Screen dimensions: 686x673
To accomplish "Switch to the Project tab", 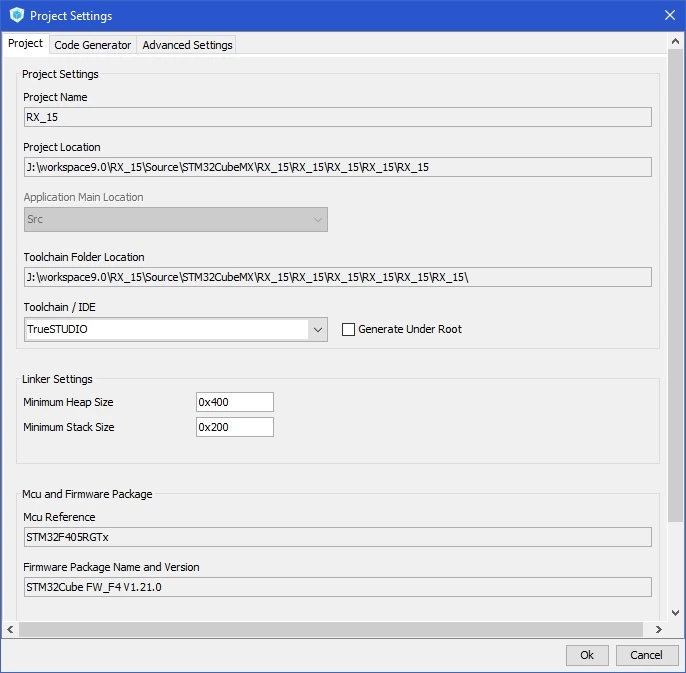I will click(x=25, y=43).
